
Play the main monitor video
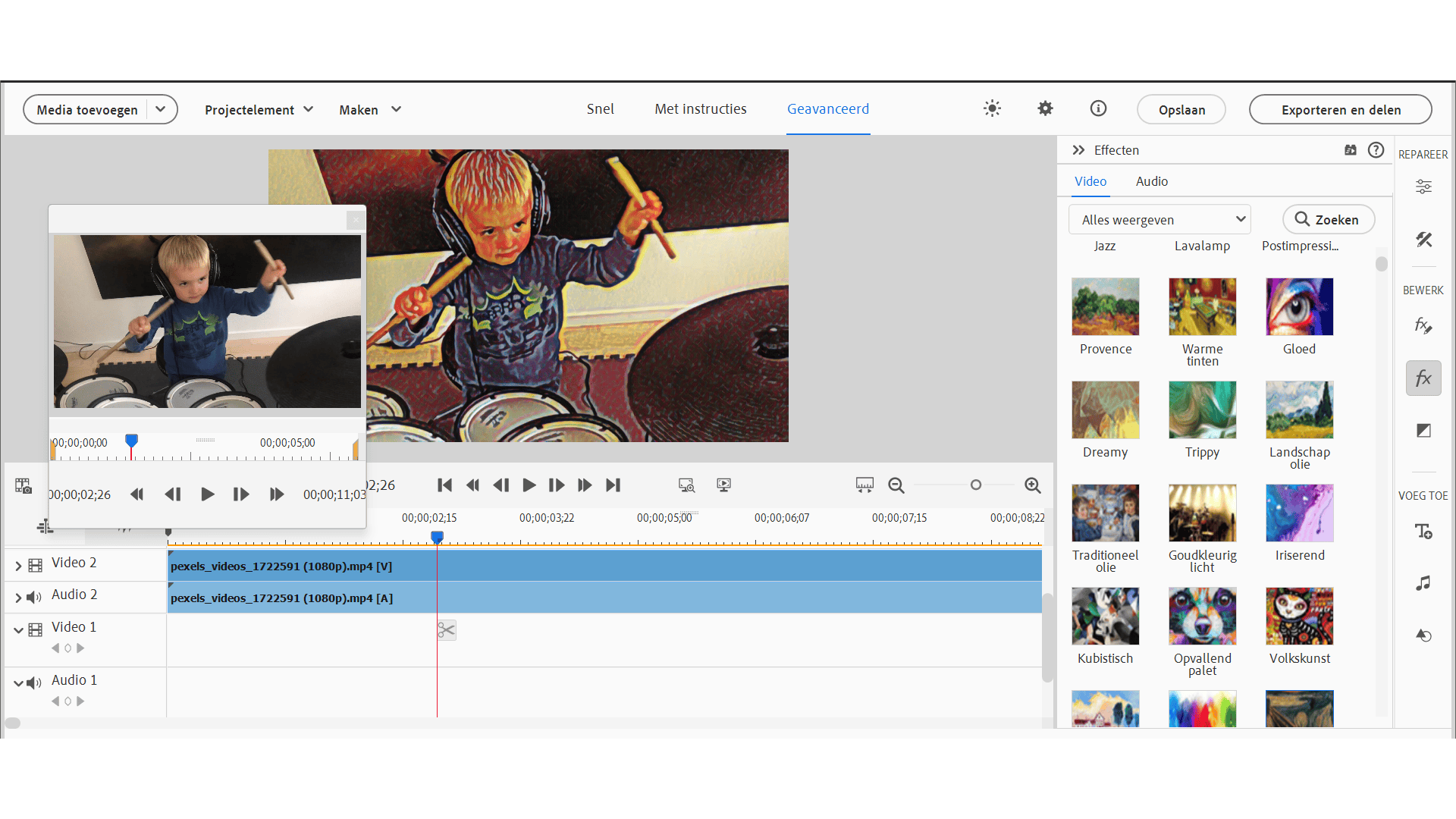529,485
